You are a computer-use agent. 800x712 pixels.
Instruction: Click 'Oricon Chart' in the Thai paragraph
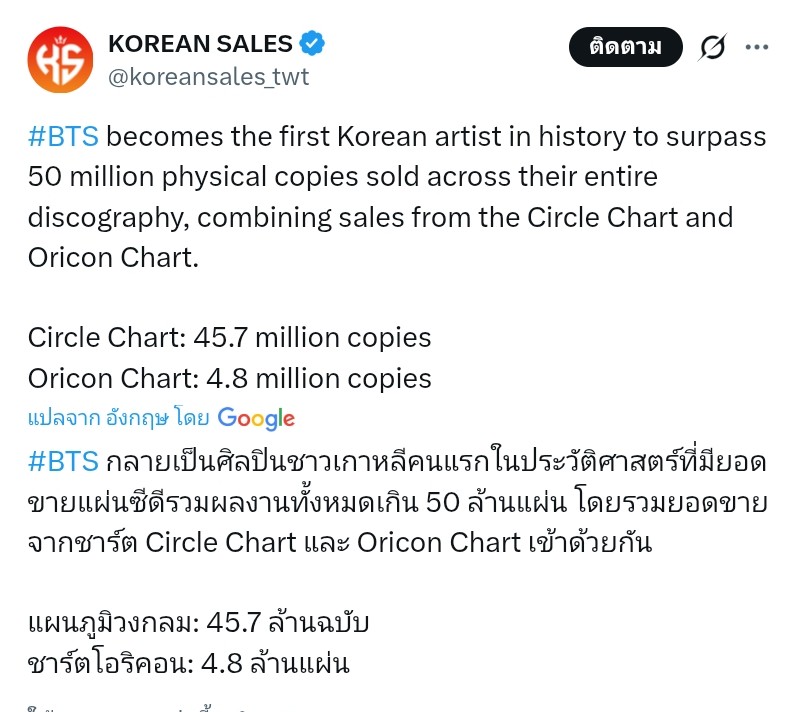click(439, 543)
